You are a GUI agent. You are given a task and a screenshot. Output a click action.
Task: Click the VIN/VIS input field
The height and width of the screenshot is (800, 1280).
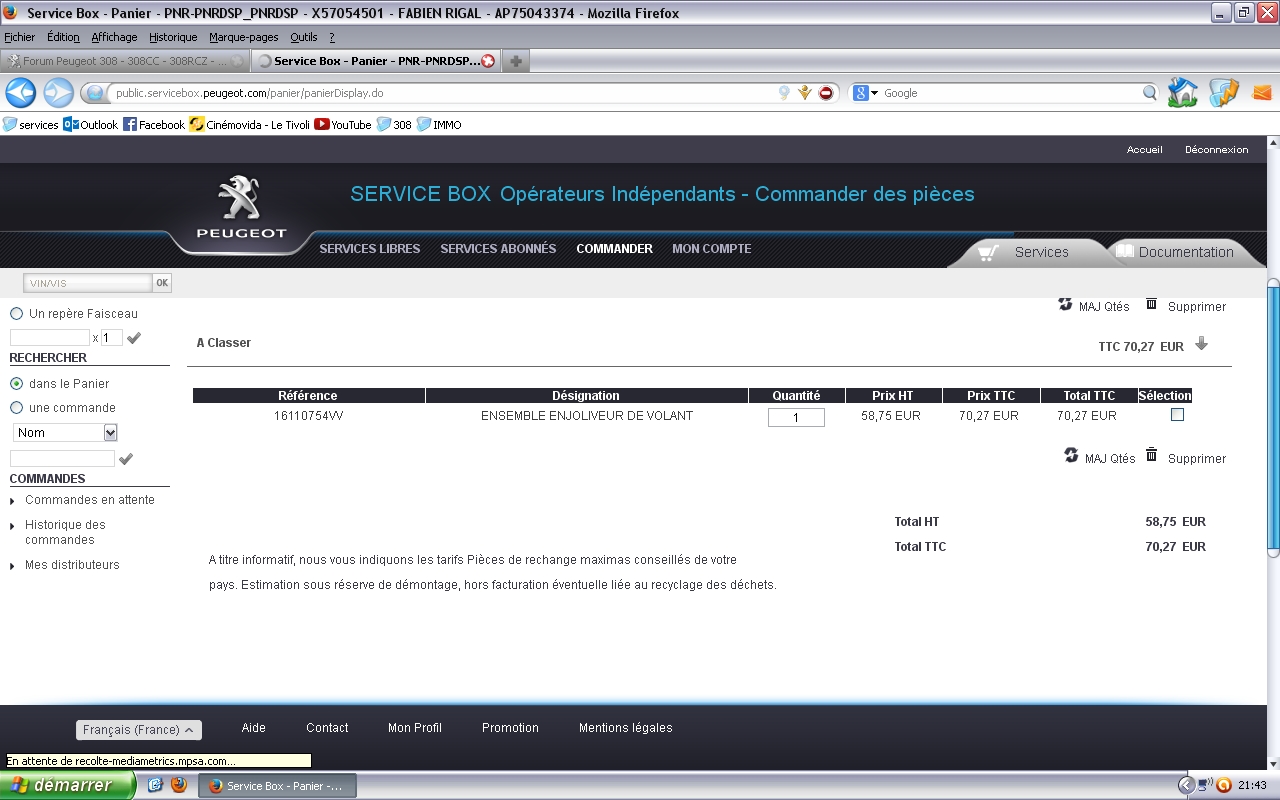tap(88, 283)
